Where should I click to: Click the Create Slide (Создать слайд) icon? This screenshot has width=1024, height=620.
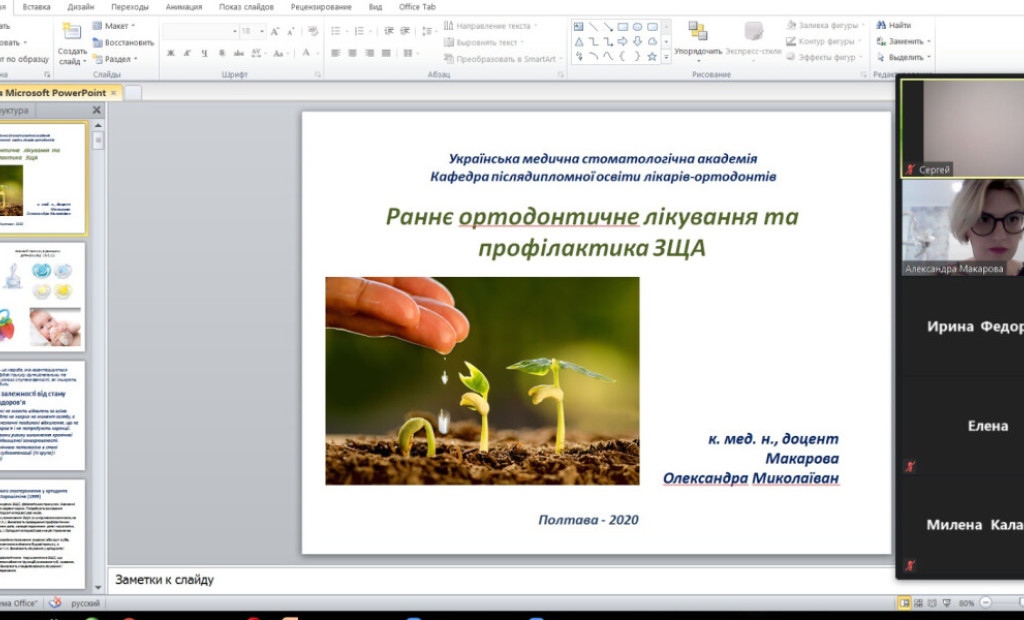coord(72,31)
